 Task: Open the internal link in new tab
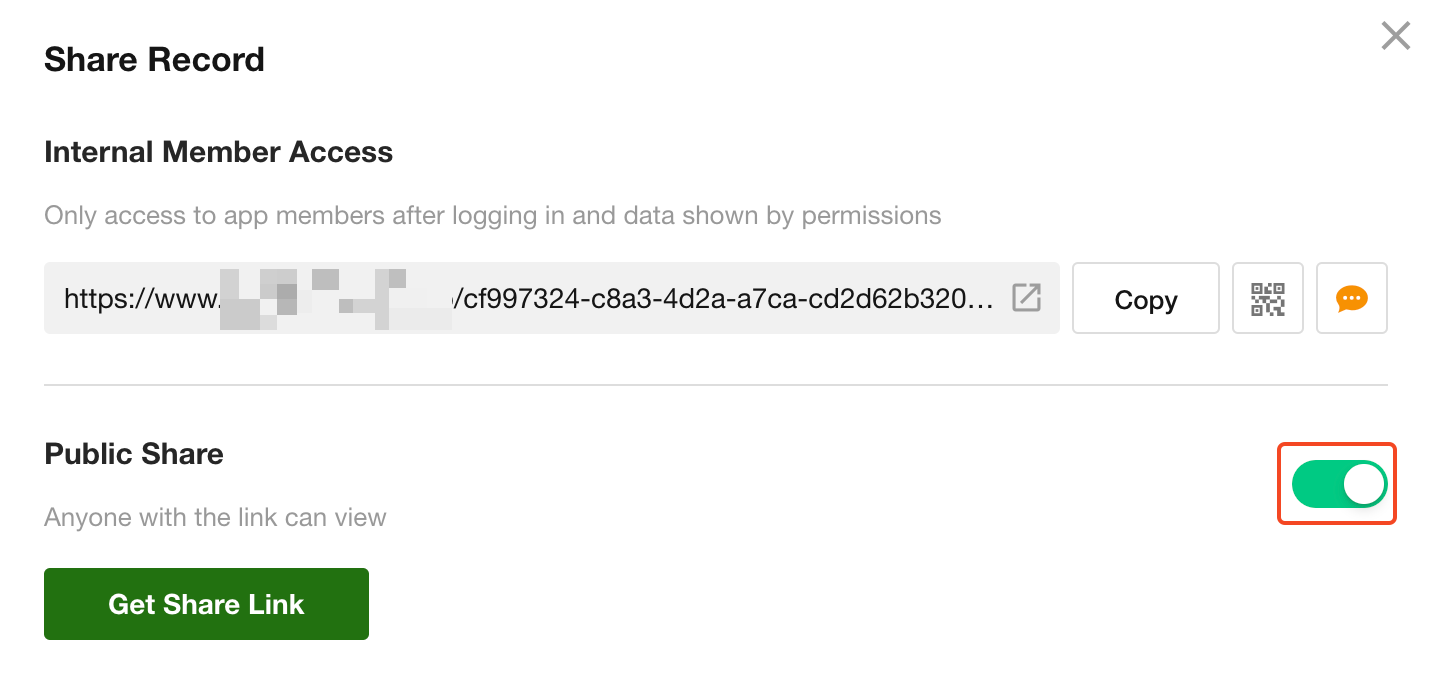click(1027, 298)
